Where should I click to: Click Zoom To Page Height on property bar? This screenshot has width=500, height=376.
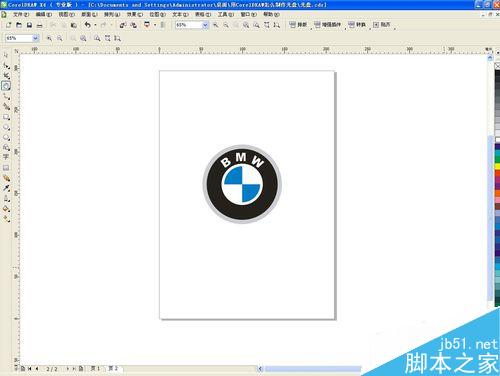click(117, 38)
